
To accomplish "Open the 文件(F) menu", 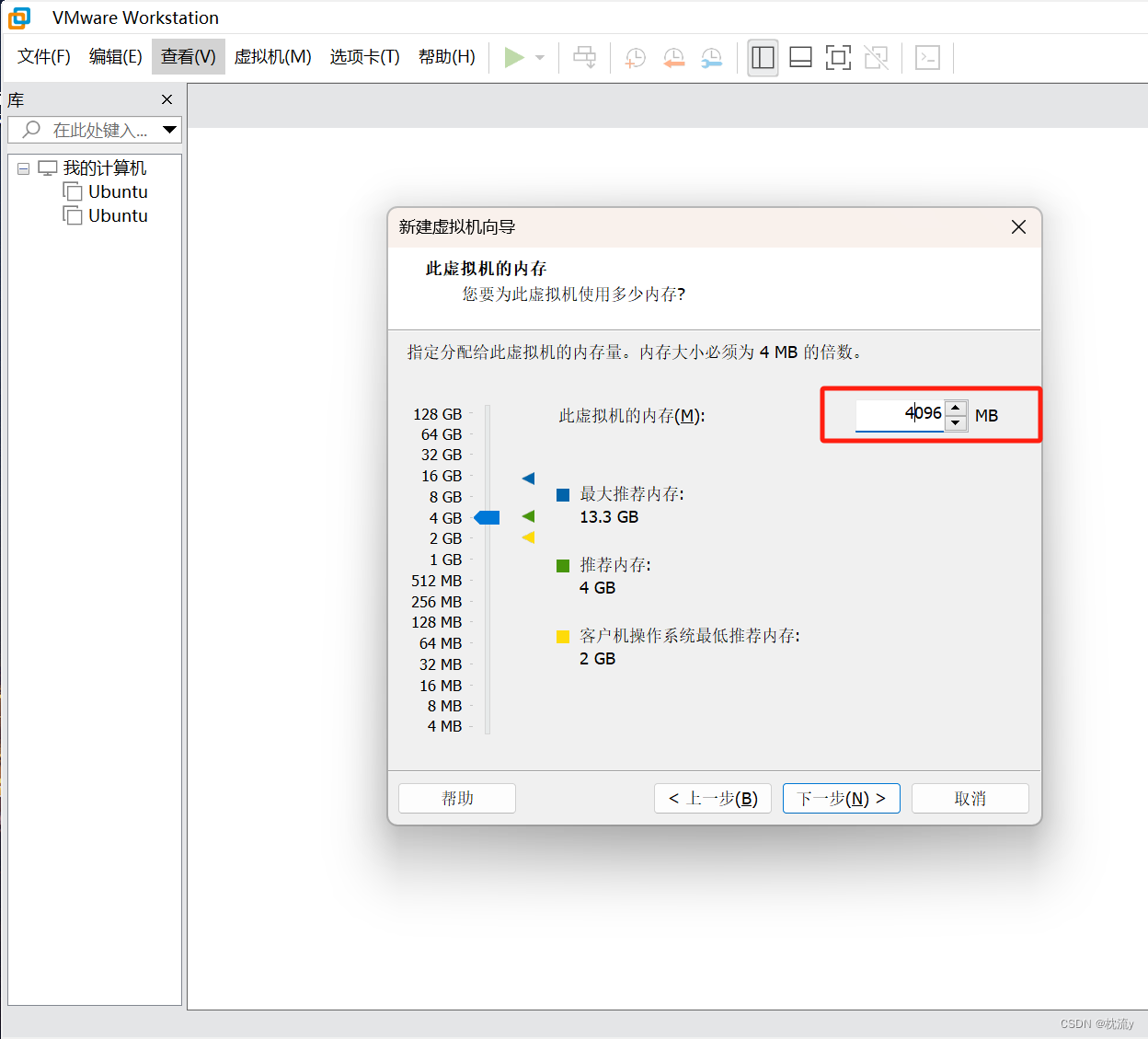I will pos(44,57).
